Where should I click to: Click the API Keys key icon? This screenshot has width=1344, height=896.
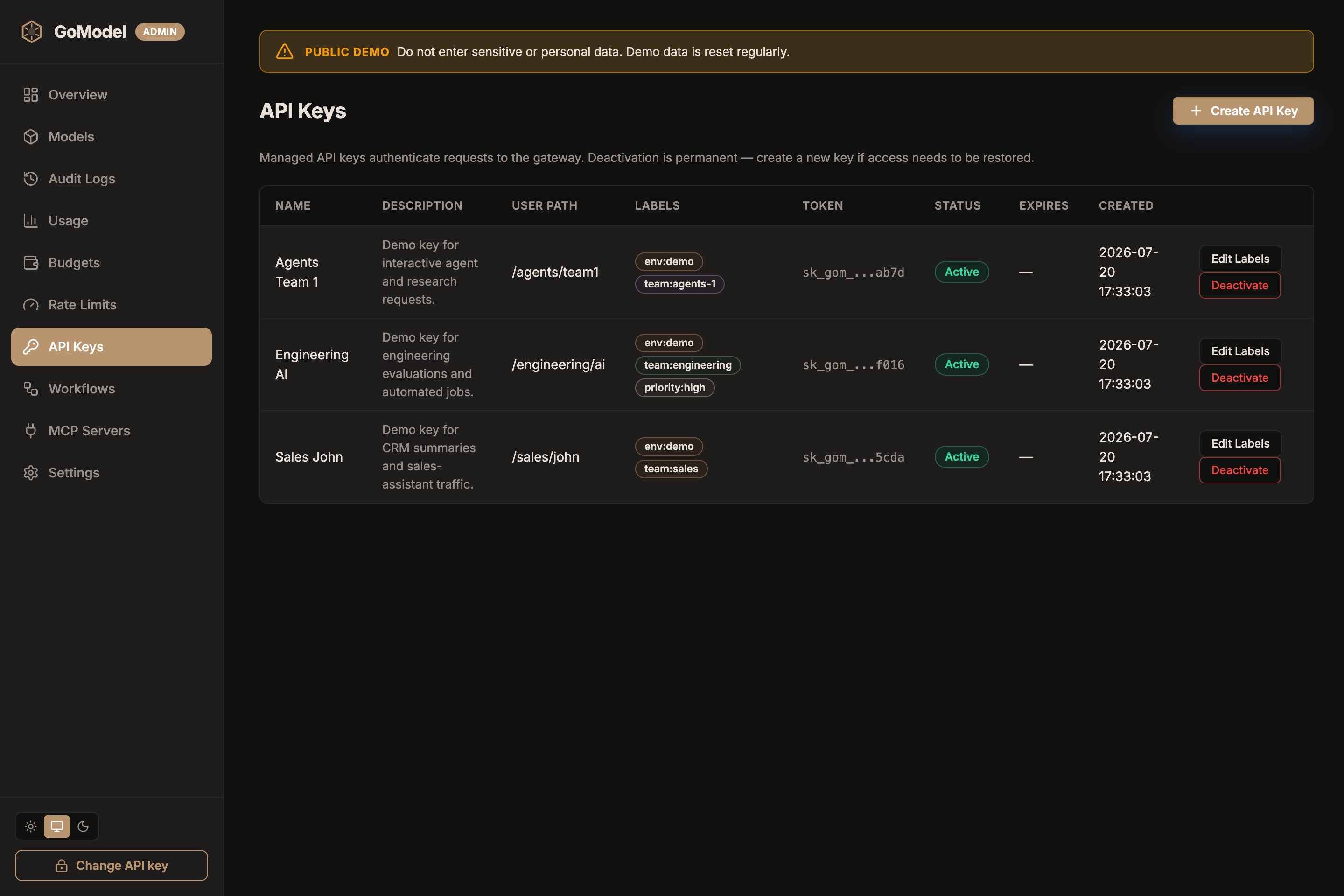click(x=31, y=346)
